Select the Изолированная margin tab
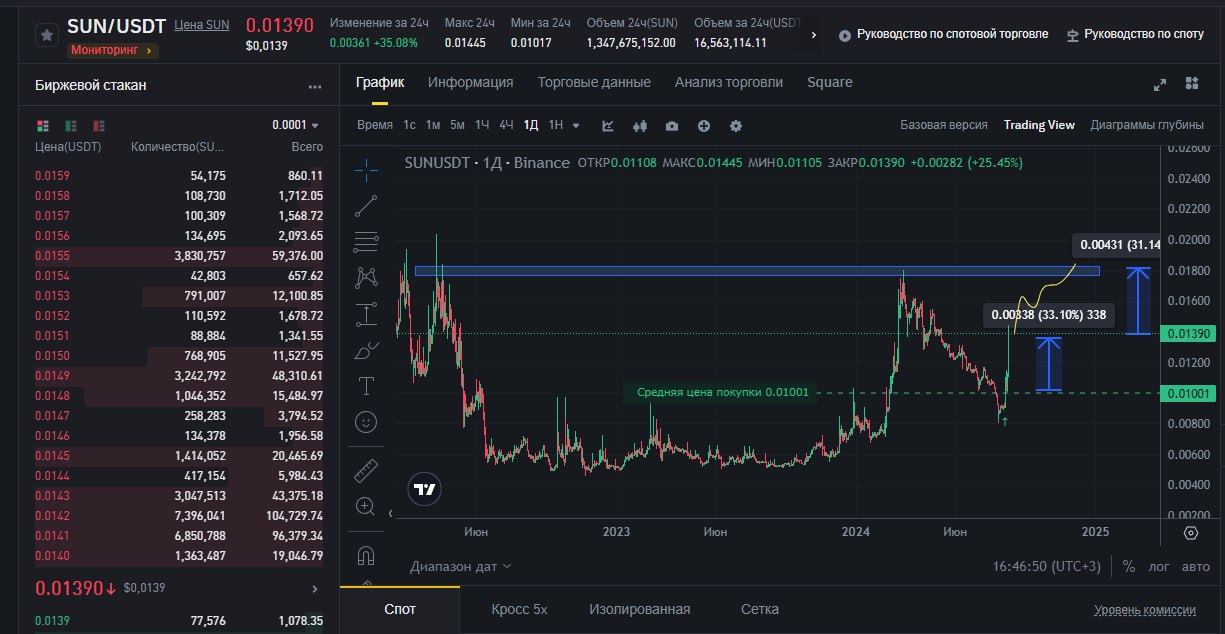 coord(640,609)
